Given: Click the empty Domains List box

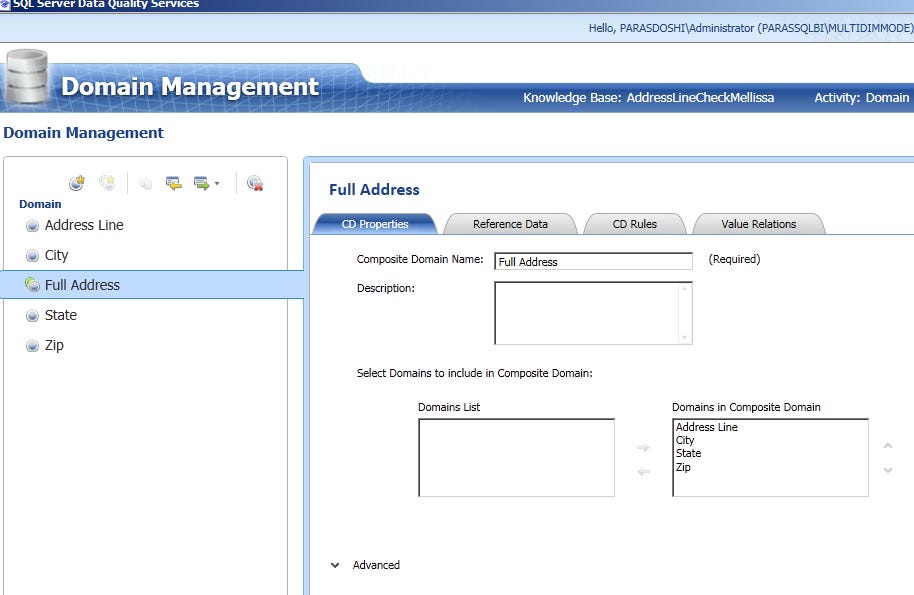Looking at the screenshot, I should coord(516,457).
